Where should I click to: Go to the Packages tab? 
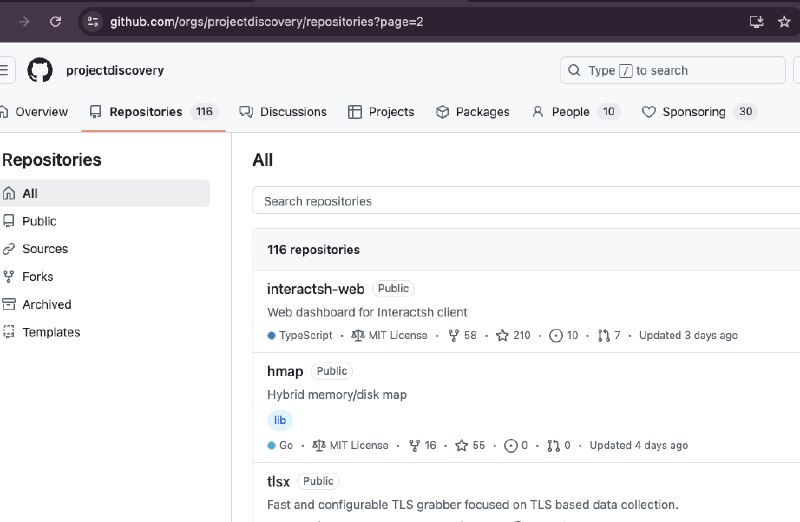point(472,112)
